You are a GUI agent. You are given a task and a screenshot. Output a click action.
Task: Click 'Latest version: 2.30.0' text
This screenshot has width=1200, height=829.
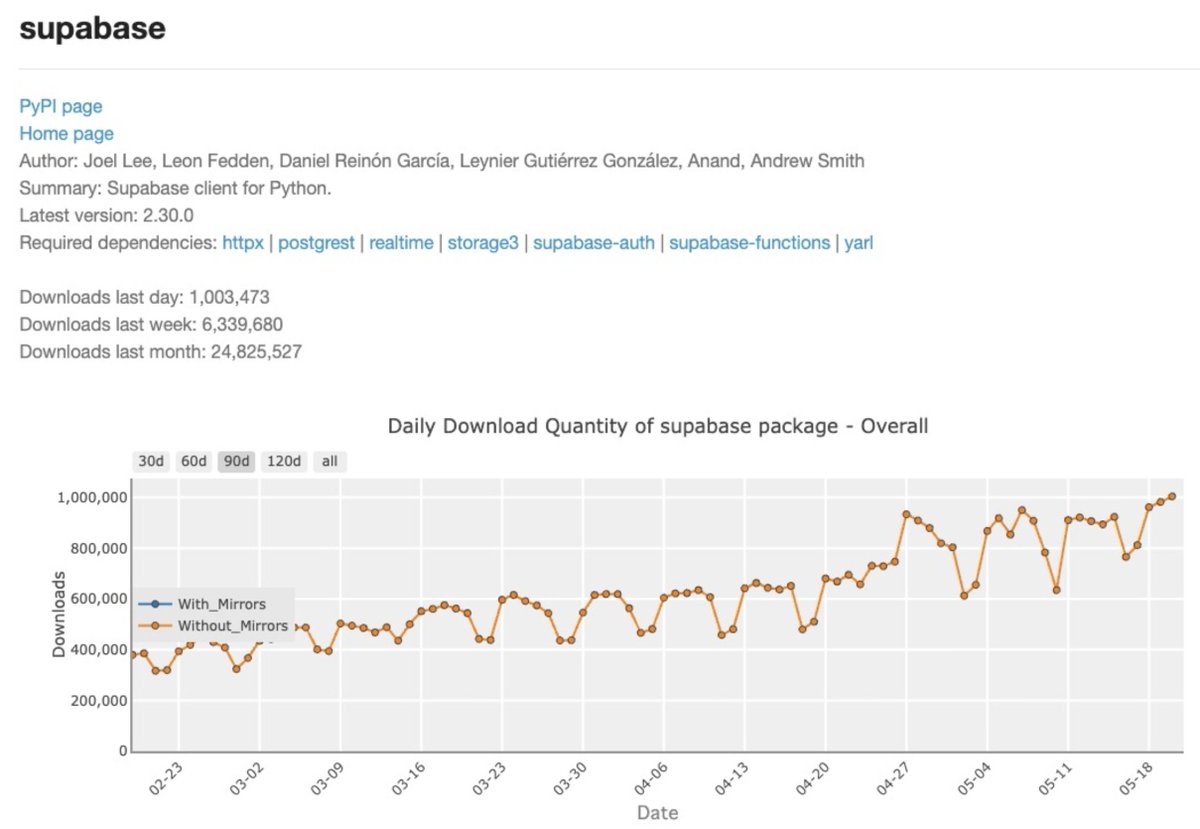coord(106,215)
